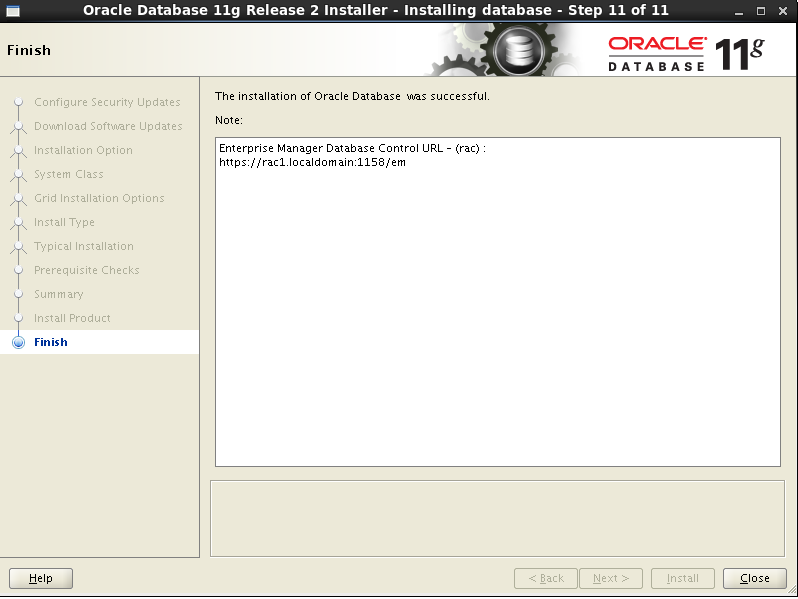798x599 pixels.
Task: Select the Prerequisite Checks step
Action: click(87, 270)
